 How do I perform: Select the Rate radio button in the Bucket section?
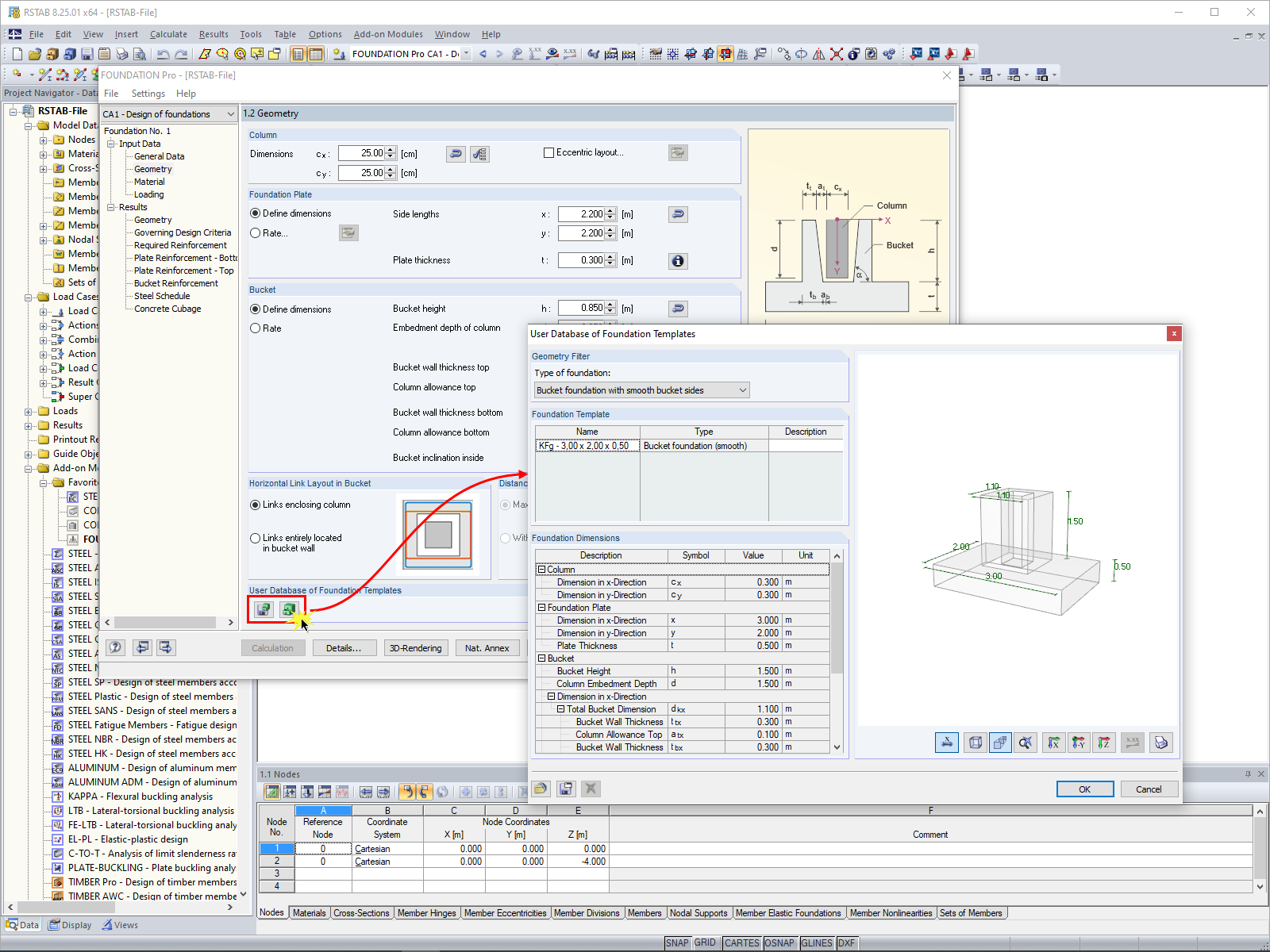[x=256, y=328]
